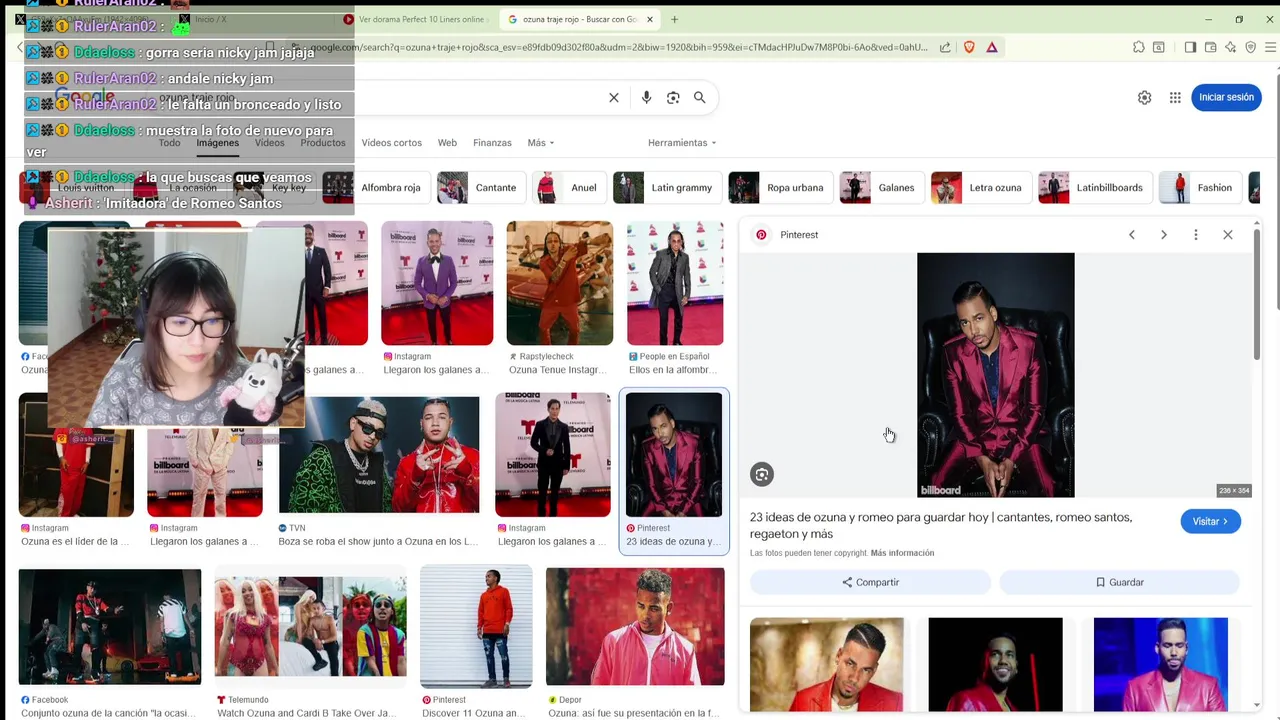
Task: Go to next image in preview panel
Action: click(1164, 235)
